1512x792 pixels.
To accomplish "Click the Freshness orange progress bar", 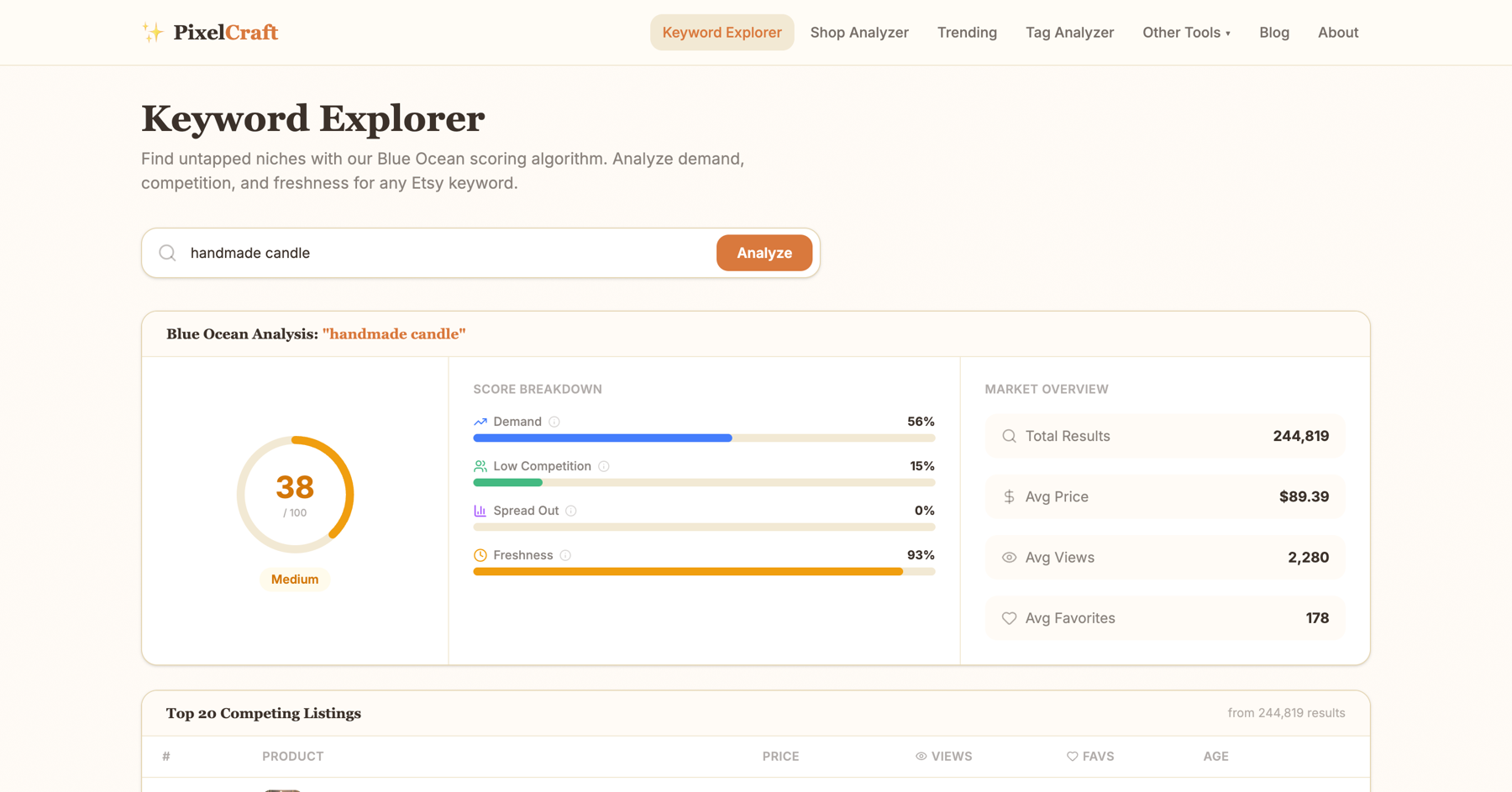I will (x=688, y=572).
